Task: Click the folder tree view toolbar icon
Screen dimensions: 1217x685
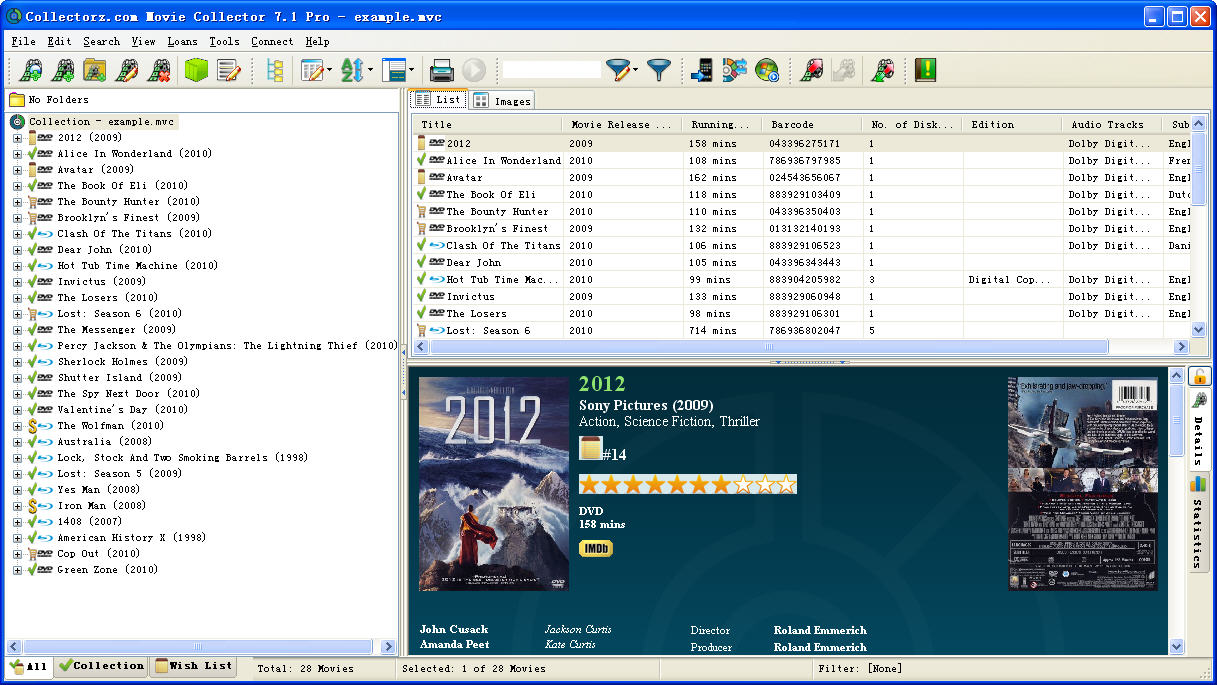Action: click(274, 70)
